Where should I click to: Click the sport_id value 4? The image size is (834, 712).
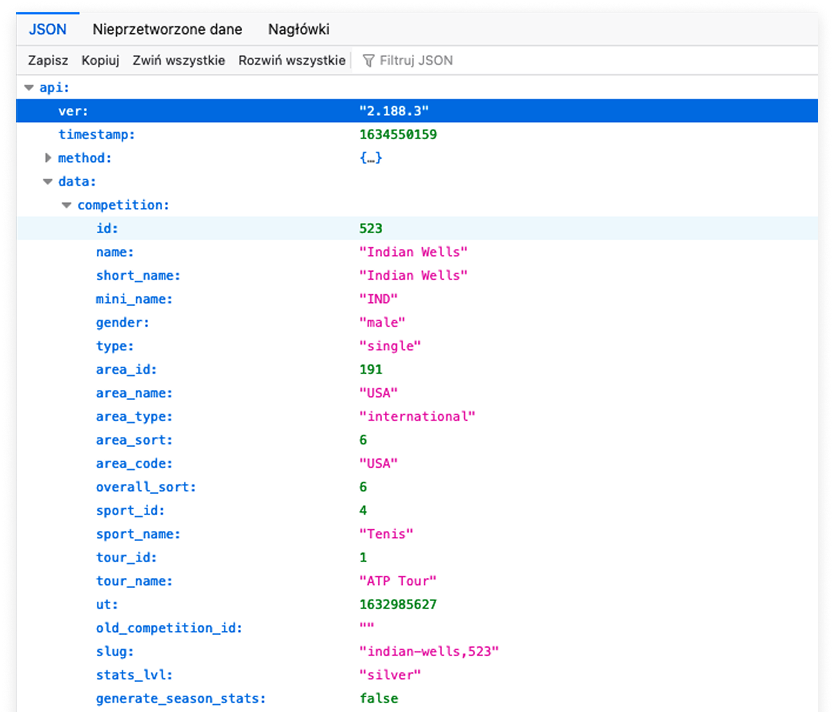point(363,510)
